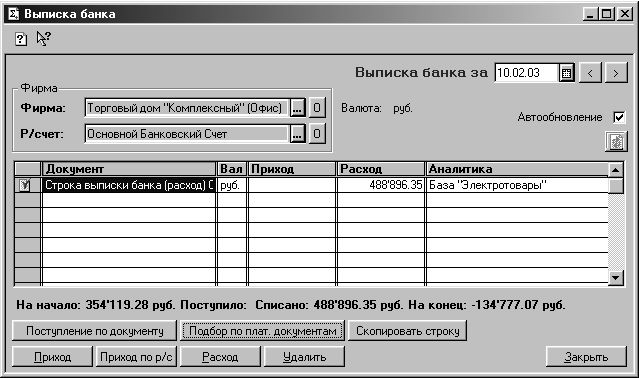This screenshot has width=639, height=378.
Task: Click the Приход по р/с button
Action: point(137,357)
